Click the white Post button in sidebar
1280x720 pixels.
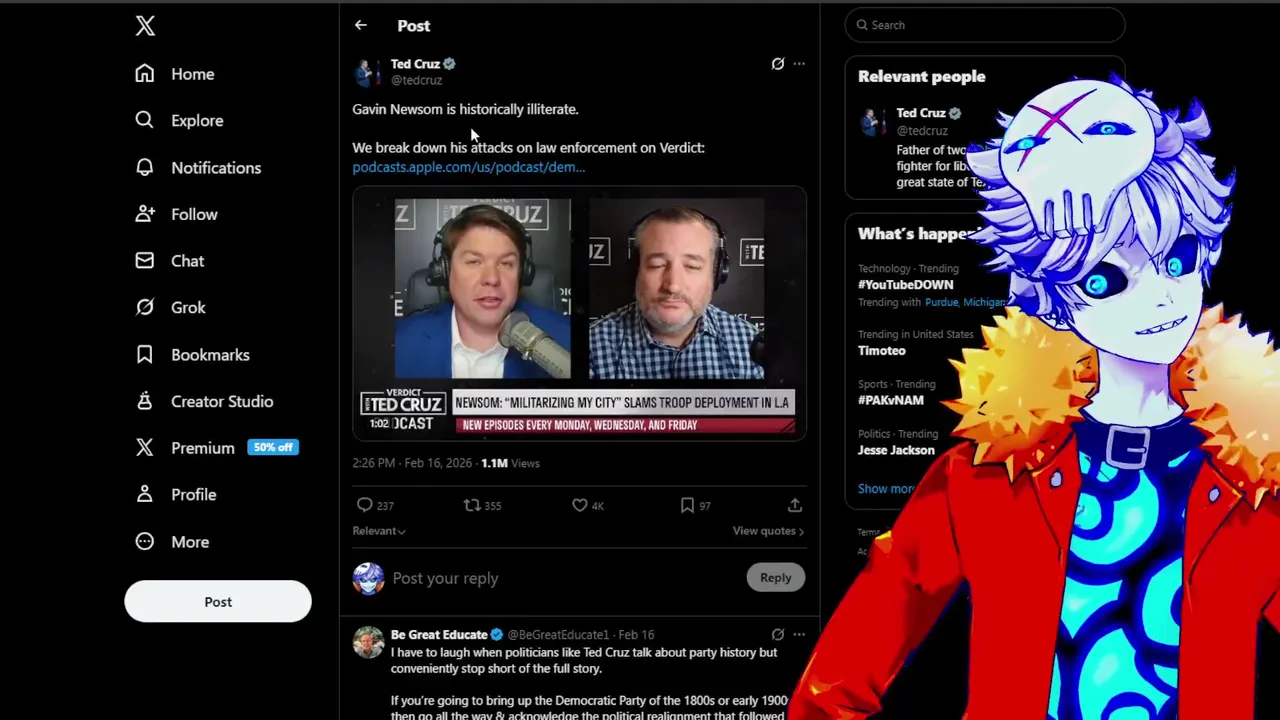tap(218, 601)
